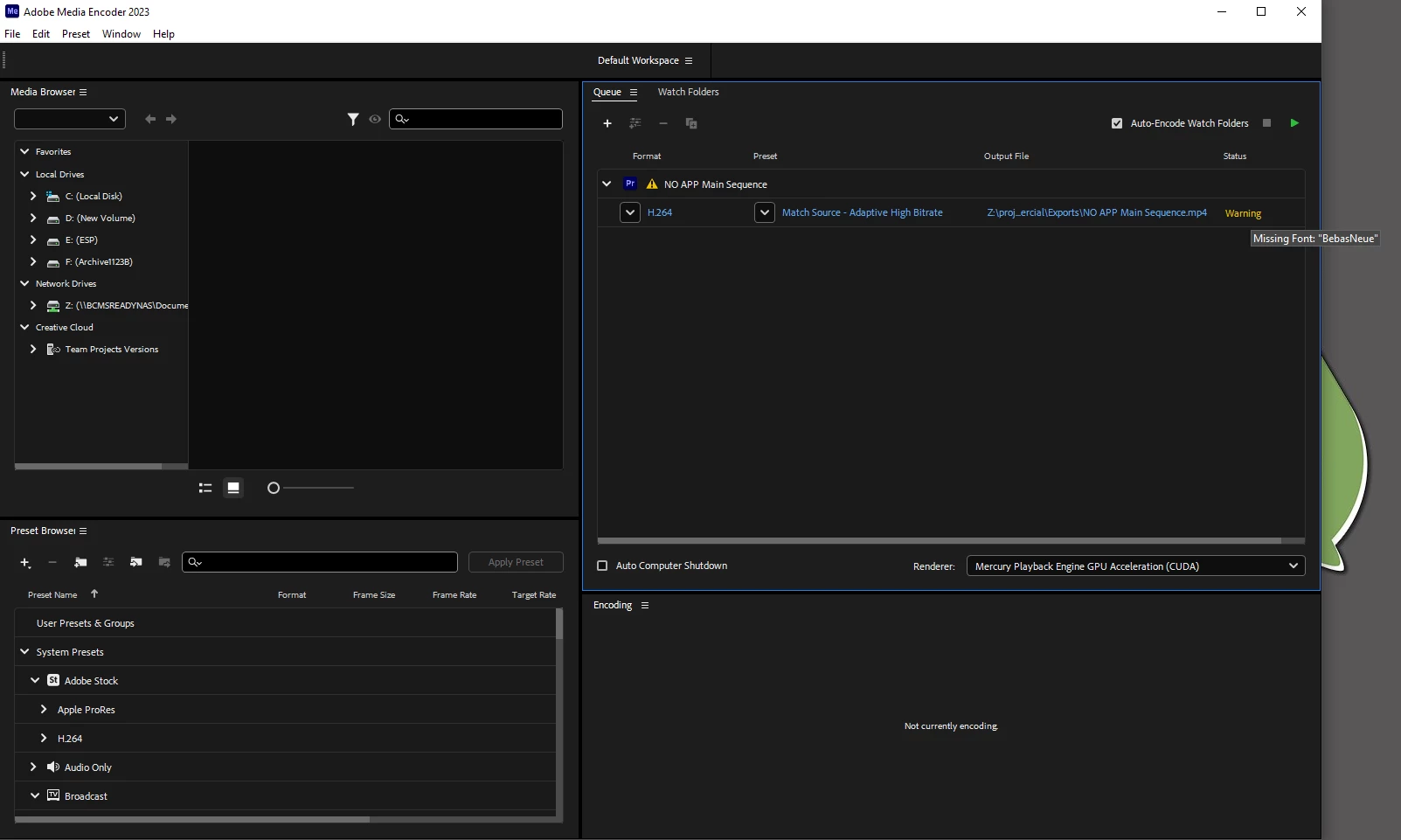Image resolution: width=1401 pixels, height=840 pixels.
Task: Open the Match Source - Adaptive High Bitrate preset link
Action: tap(863, 212)
